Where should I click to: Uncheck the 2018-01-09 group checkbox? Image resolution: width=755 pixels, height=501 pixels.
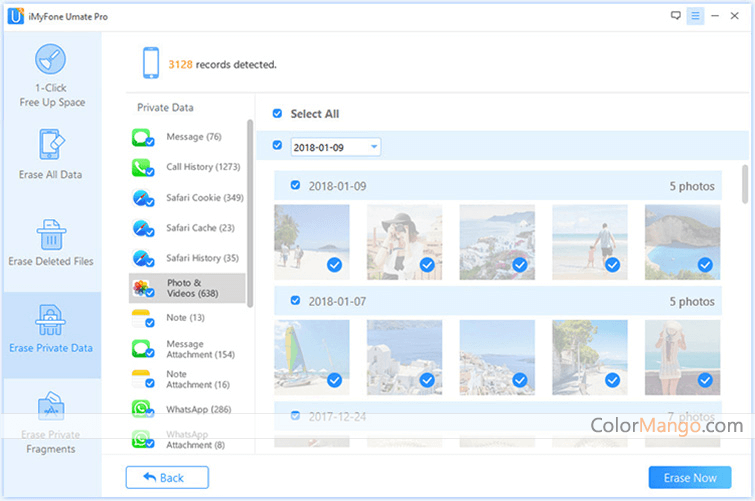click(x=295, y=185)
